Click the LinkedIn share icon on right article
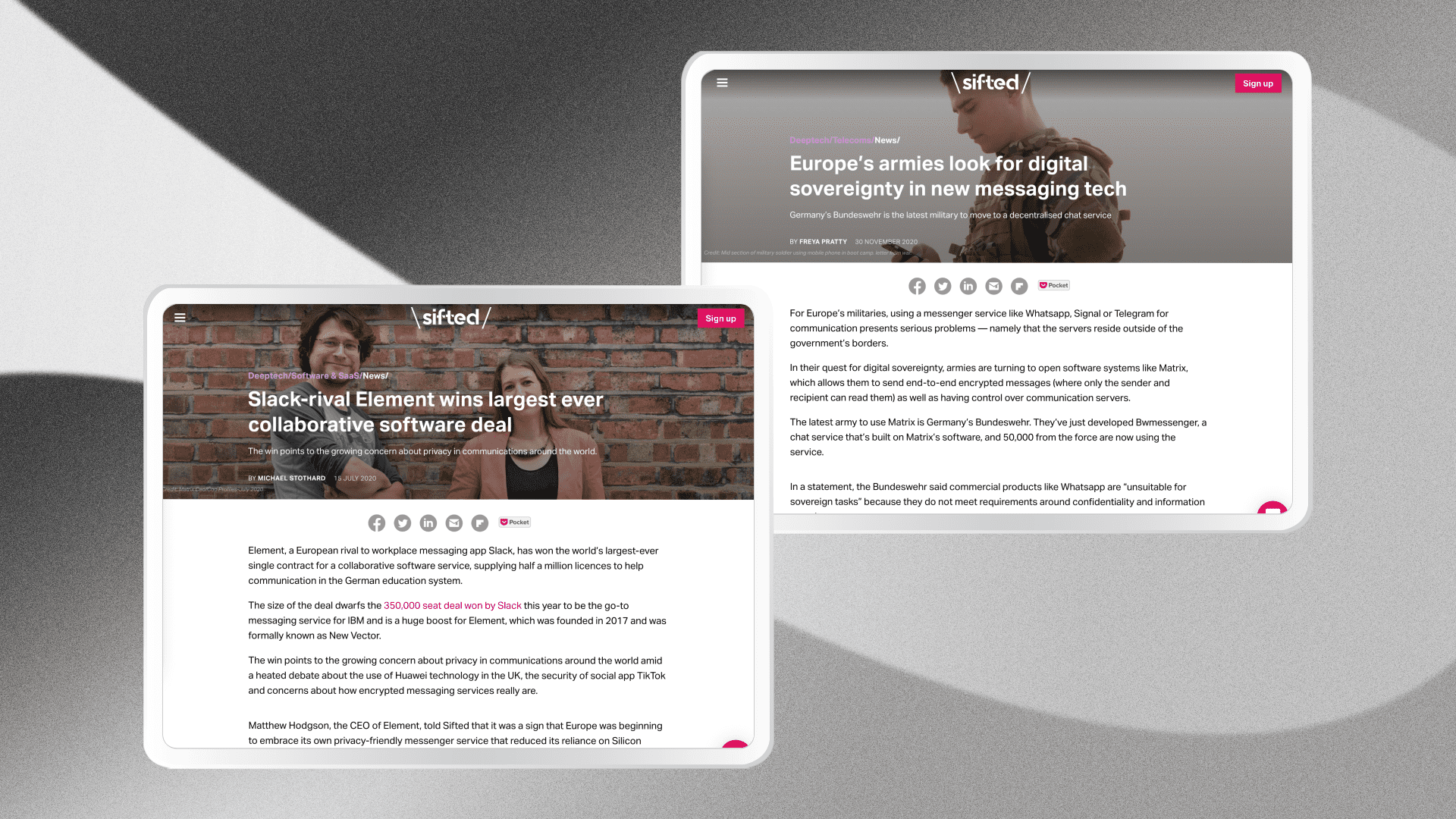1456x819 pixels. click(x=967, y=285)
